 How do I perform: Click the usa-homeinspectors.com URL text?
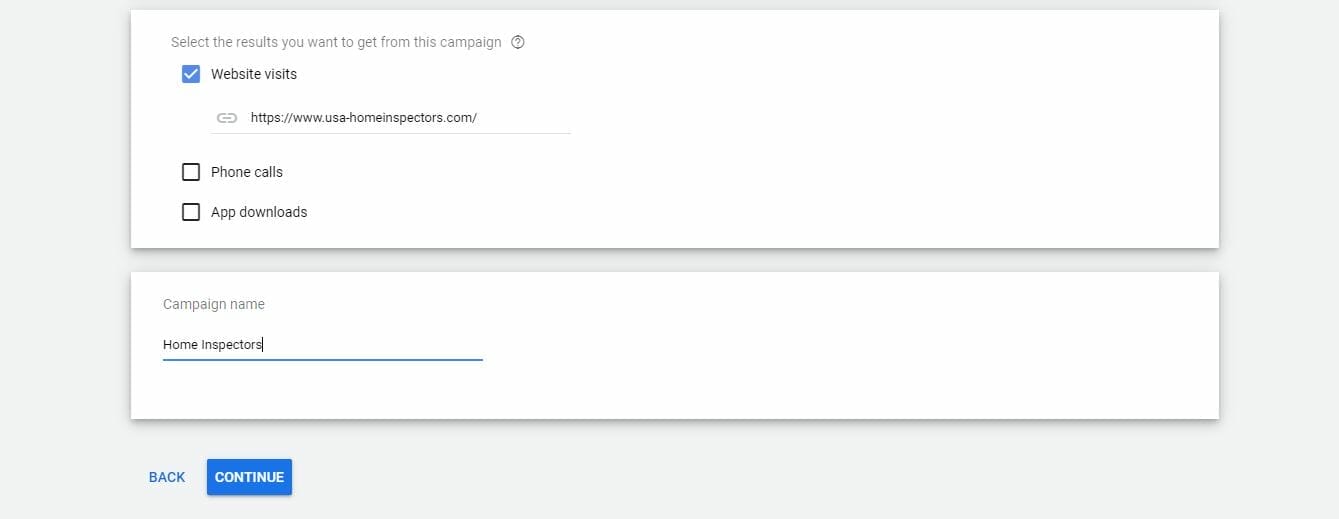tap(364, 118)
